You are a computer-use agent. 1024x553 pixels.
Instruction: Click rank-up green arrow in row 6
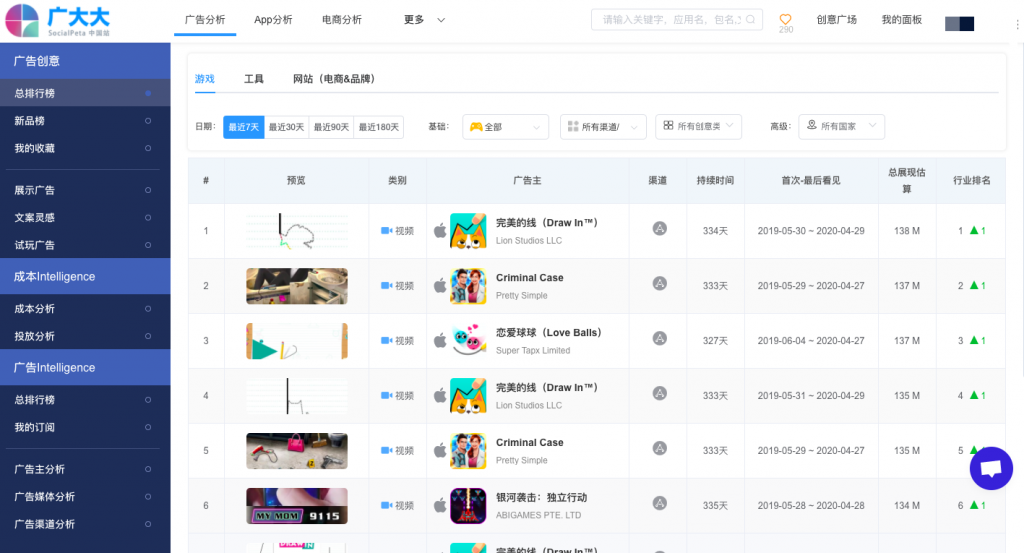(x=974, y=505)
